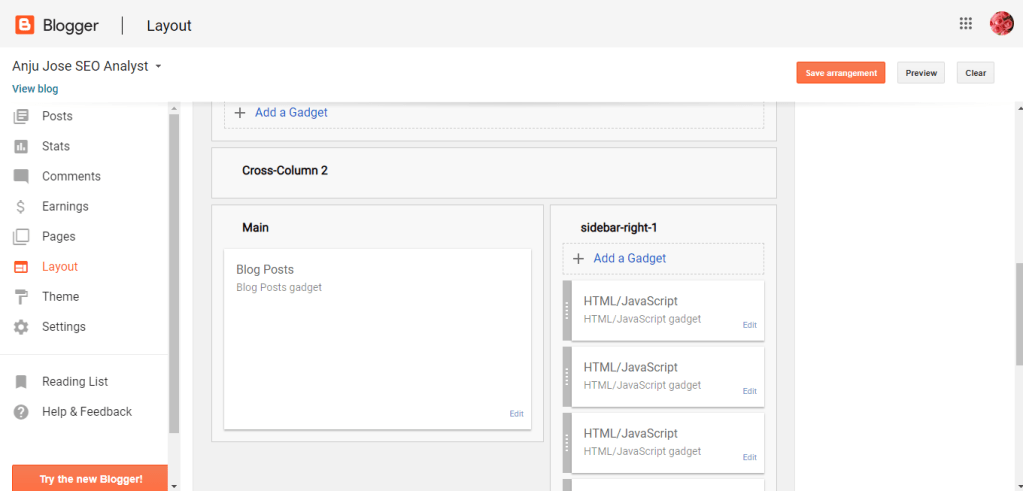Click the sidebar scroll down arrow
Image resolution: width=1023 pixels, height=491 pixels.
pyautogui.click(x=174, y=486)
